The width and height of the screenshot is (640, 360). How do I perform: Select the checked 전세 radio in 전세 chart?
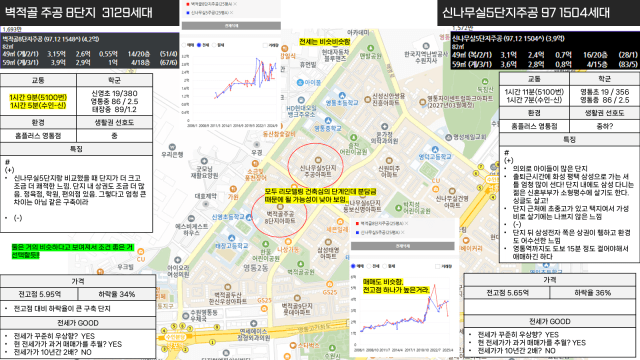(x=199, y=45)
